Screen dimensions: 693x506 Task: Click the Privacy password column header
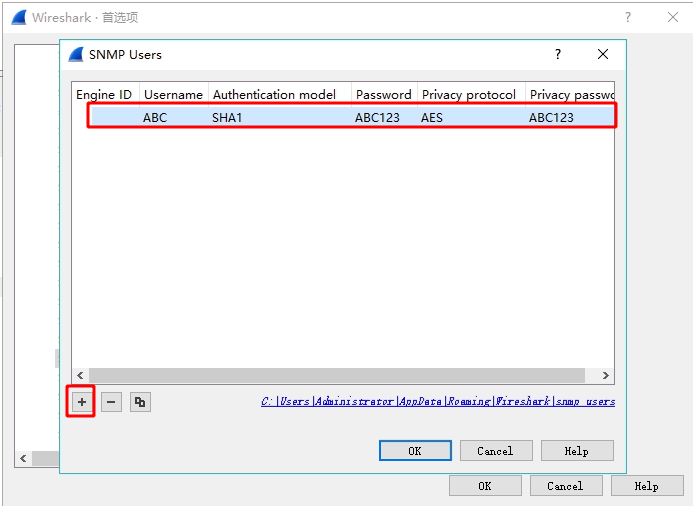click(x=570, y=95)
